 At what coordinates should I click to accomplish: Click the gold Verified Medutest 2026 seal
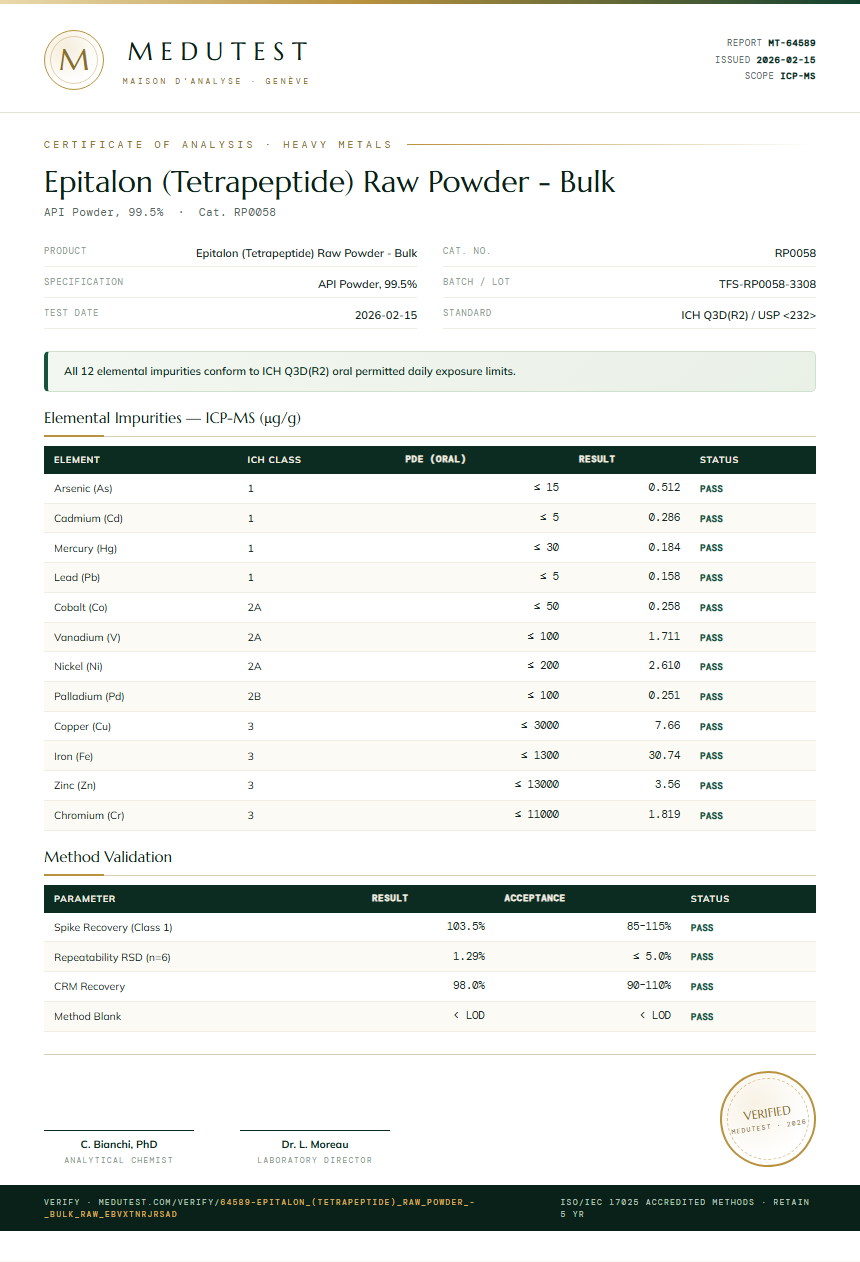(x=768, y=1118)
